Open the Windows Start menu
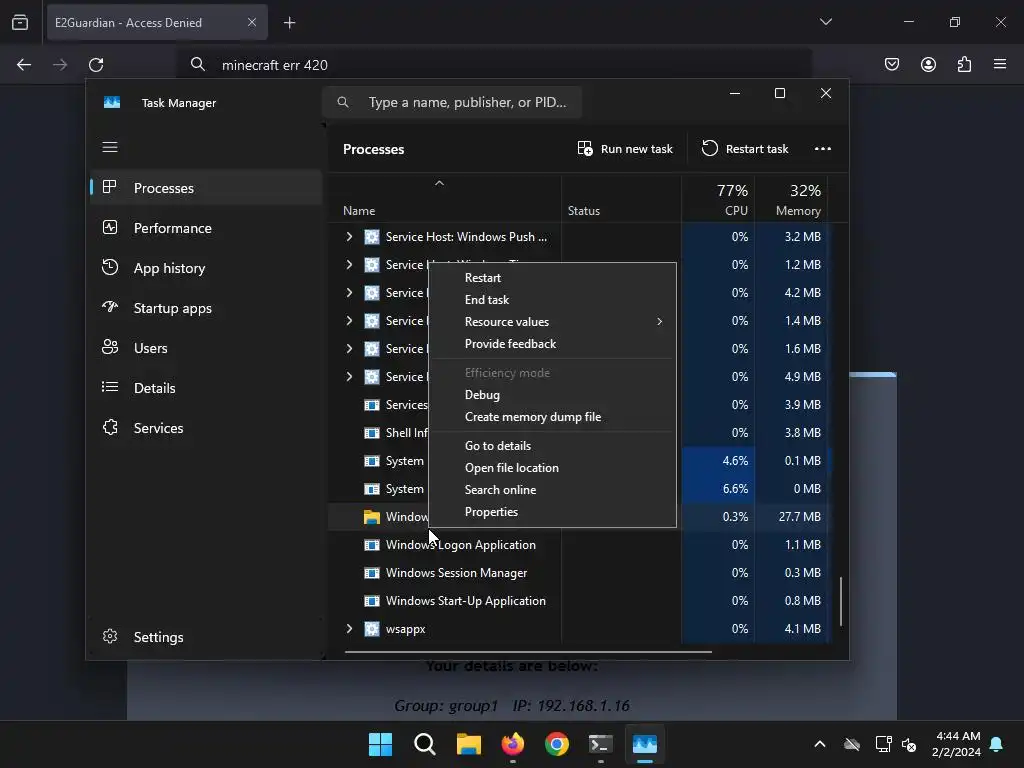1024x768 pixels. click(x=381, y=744)
